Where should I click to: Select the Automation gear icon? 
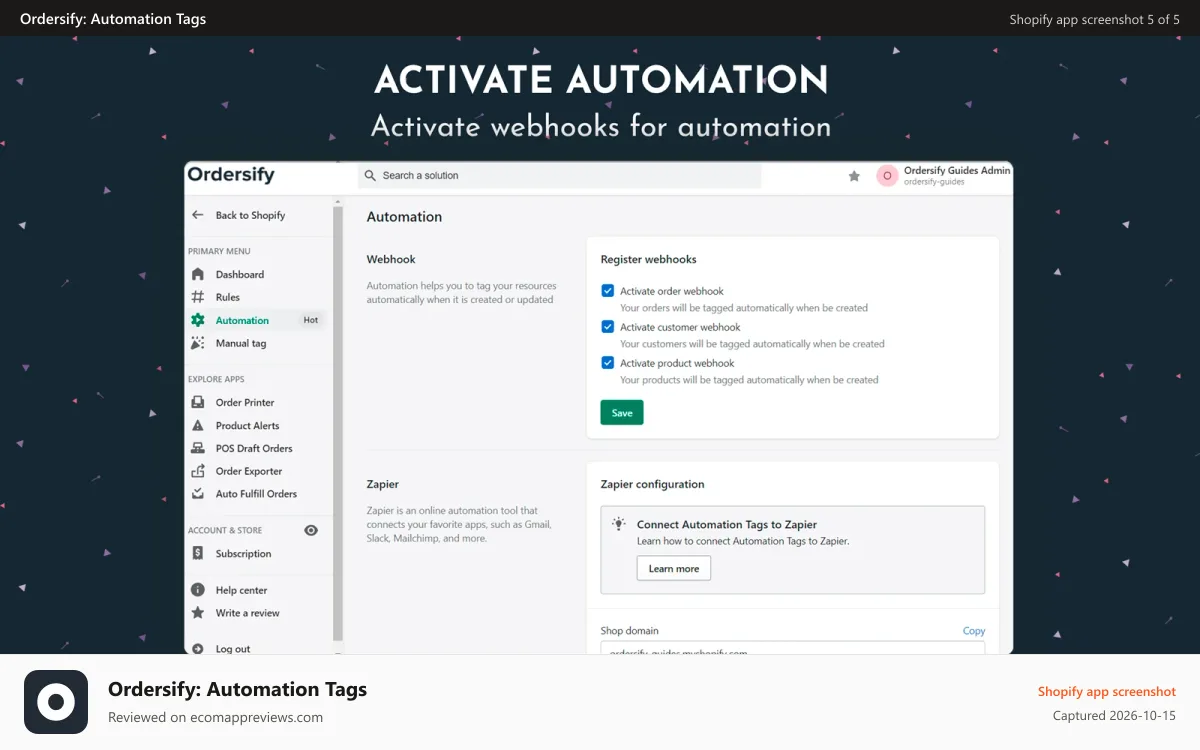[x=197, y=320]
